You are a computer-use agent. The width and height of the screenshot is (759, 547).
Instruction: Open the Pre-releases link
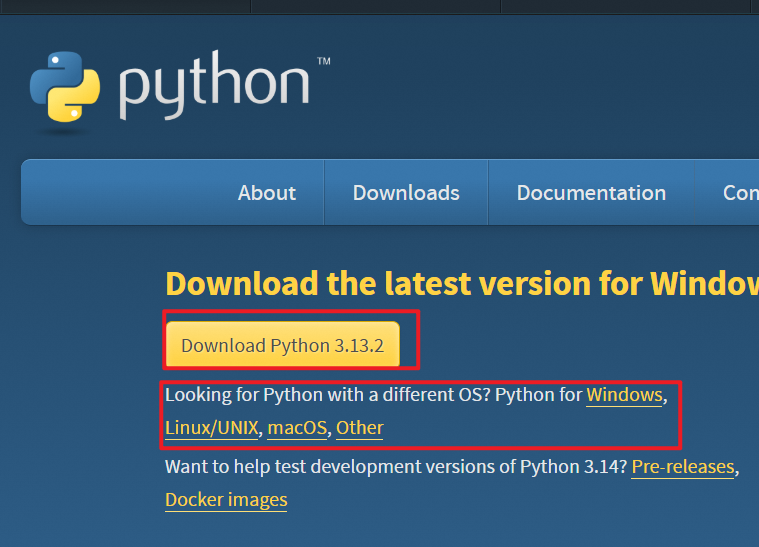[x=683, y=467]
